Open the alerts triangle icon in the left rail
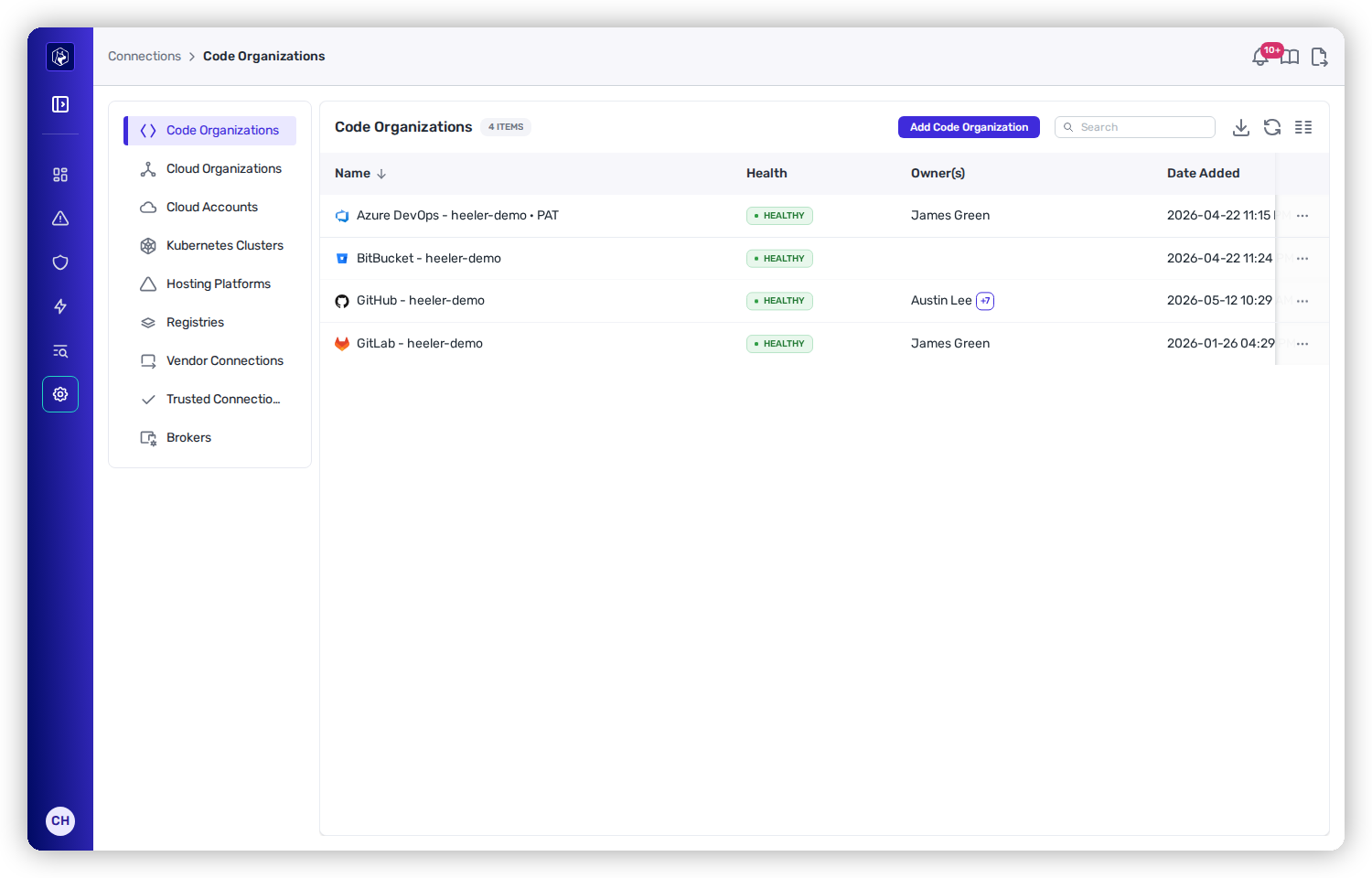The image size is (1372, 878). coord(60,219)
